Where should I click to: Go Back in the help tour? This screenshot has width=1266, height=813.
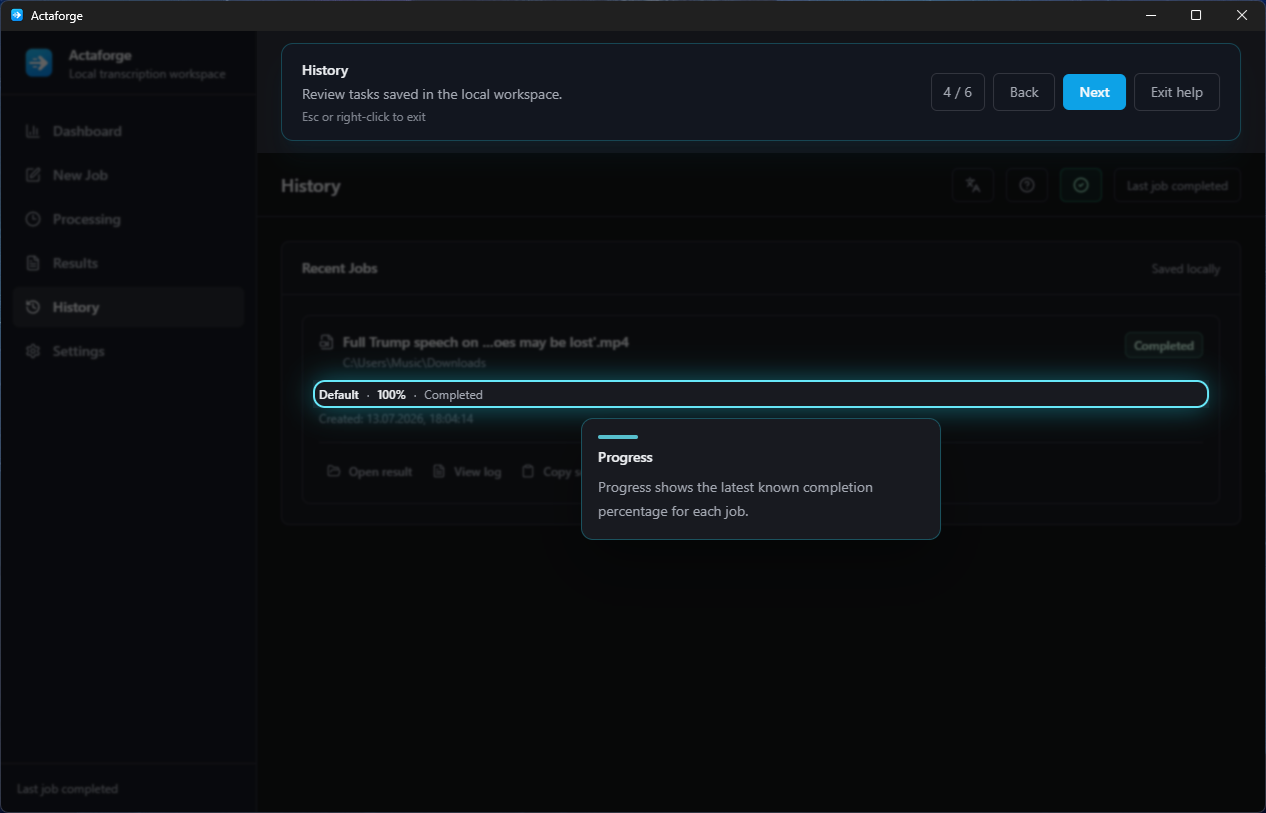tap(1024, 92)
